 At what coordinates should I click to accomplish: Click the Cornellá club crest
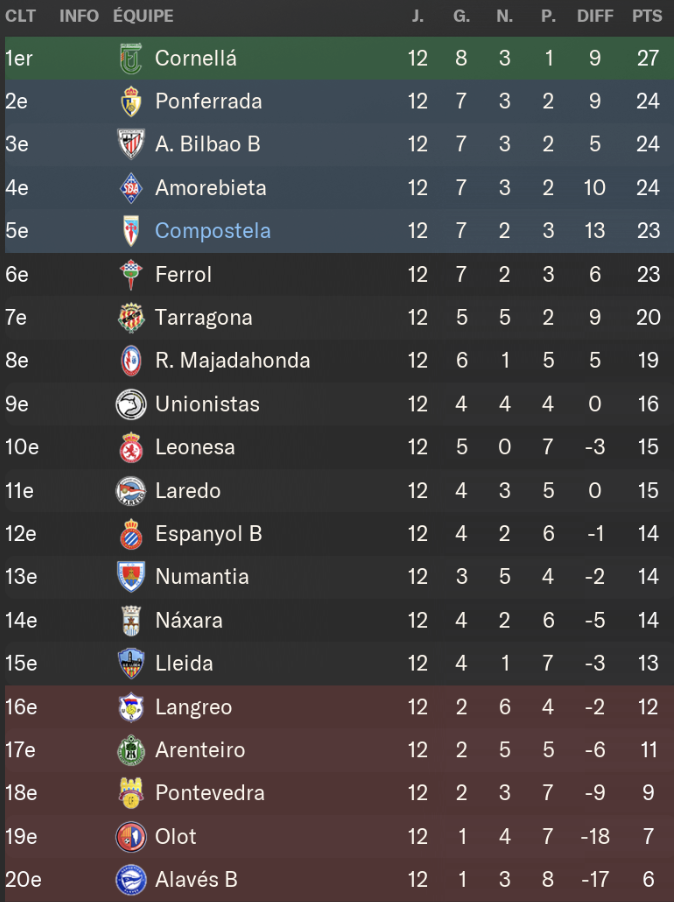pyautogui.click(x=129, y=58)
